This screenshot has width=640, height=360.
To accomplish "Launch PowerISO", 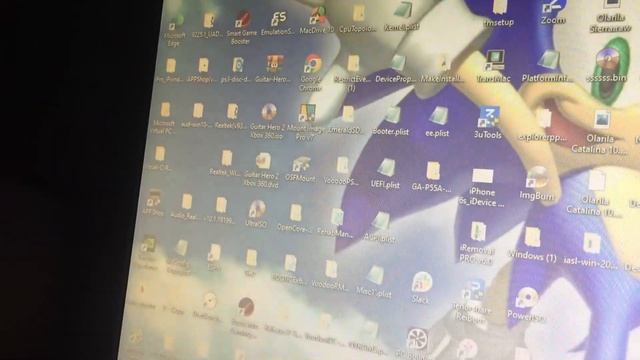I will click(526, 304).
